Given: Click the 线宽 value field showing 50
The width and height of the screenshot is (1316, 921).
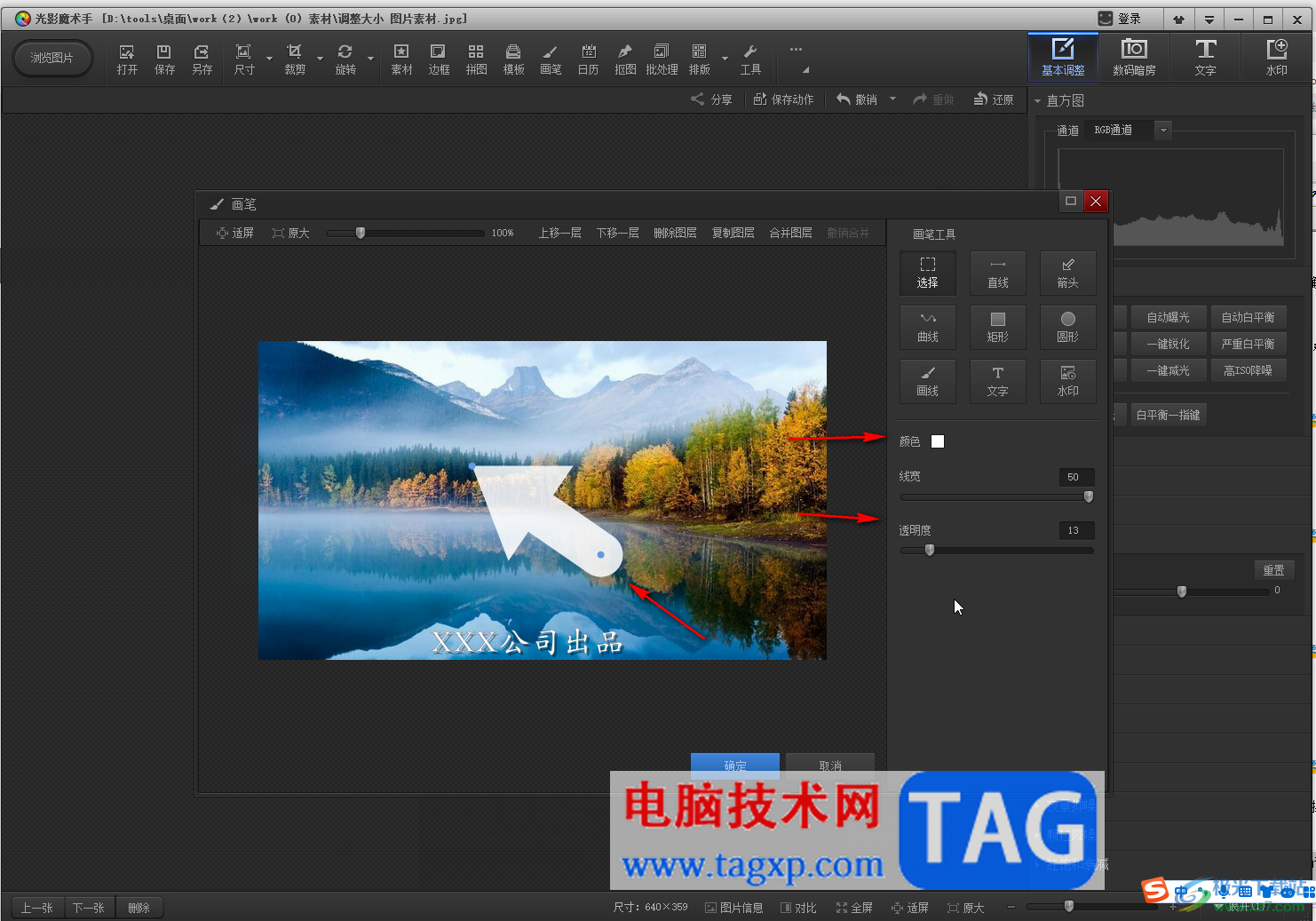Looking at the screenshot, I should coord(1076,477).
